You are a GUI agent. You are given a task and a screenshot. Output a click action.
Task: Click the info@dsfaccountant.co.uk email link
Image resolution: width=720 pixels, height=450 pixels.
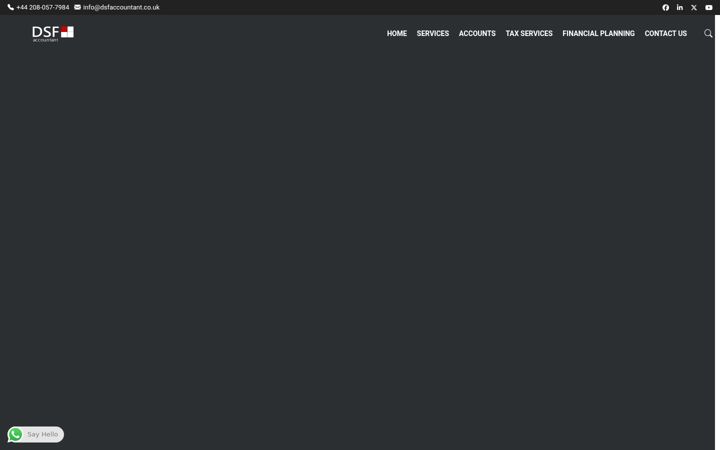tap(121, 7)
